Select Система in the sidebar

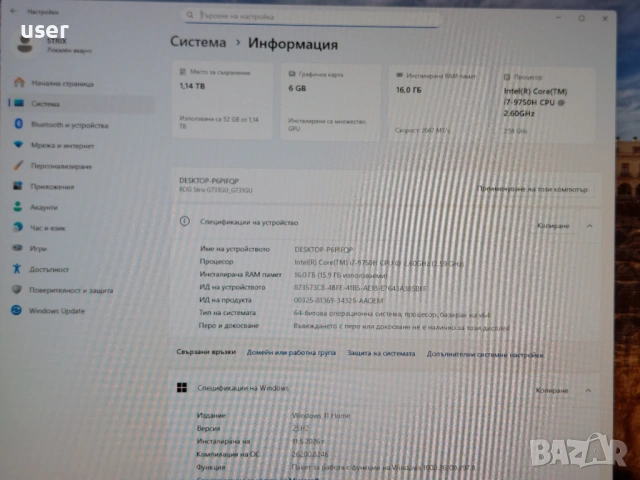tap(82, 104)
